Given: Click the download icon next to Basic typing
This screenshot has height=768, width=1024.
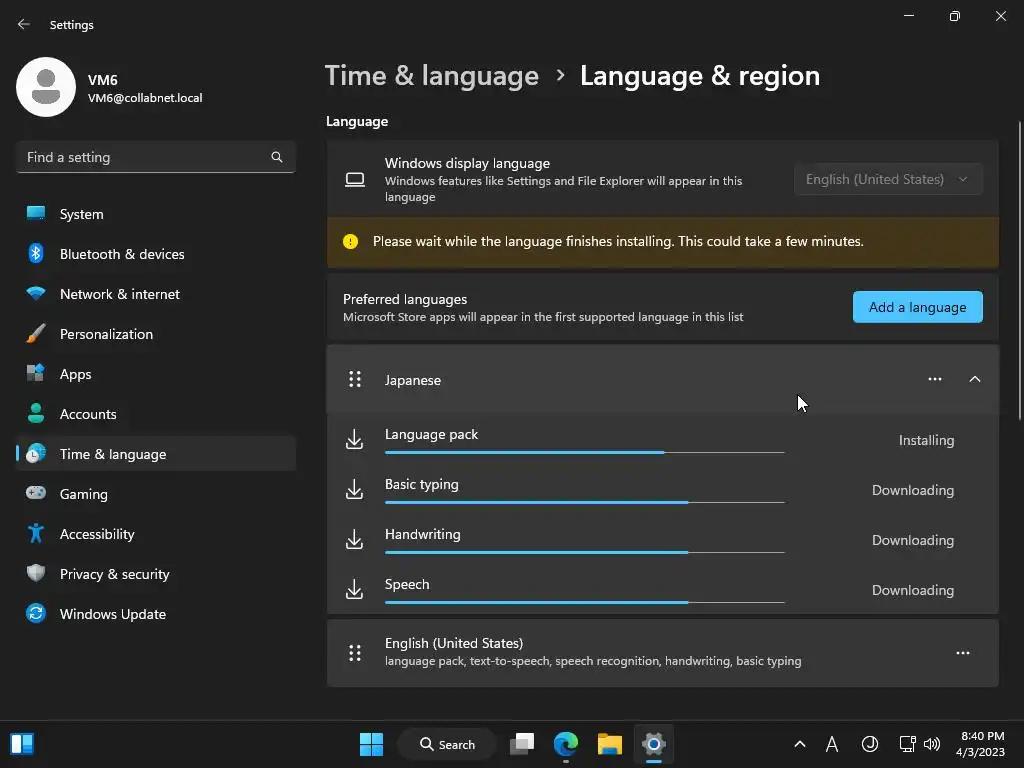Looking at the screenshot, I should click(x=354, y=489).
